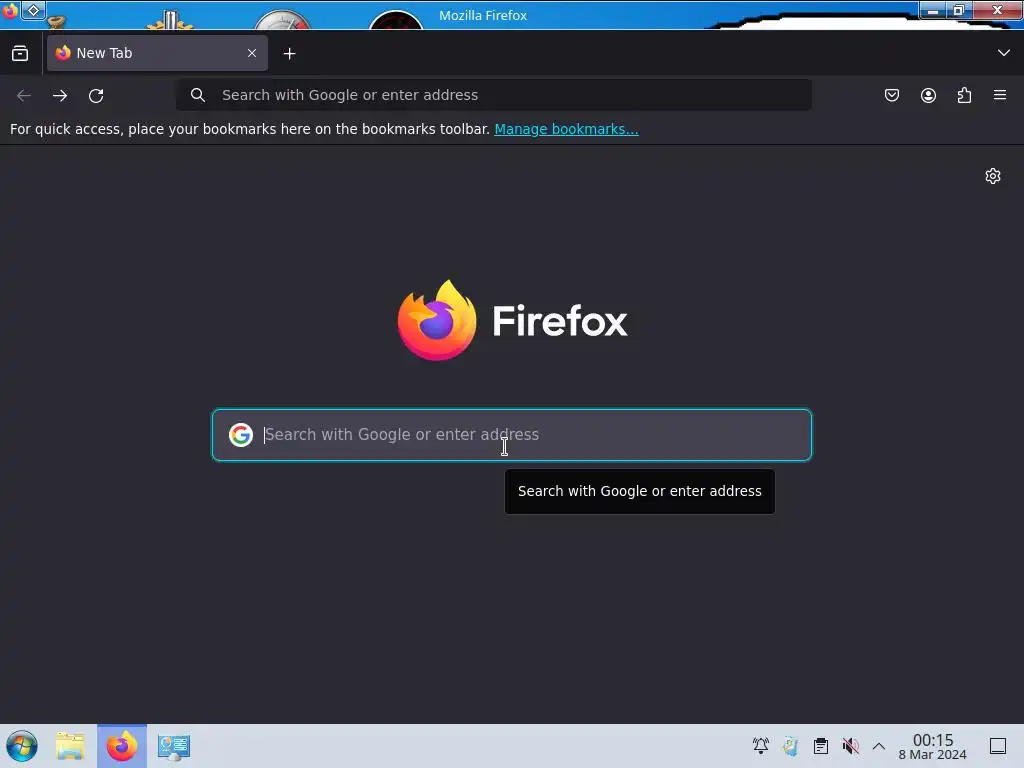Image resolution: width=1024 pixels, height=768 pixels.
Task: Open the hamburger application menu
Action: point(1000,95)
